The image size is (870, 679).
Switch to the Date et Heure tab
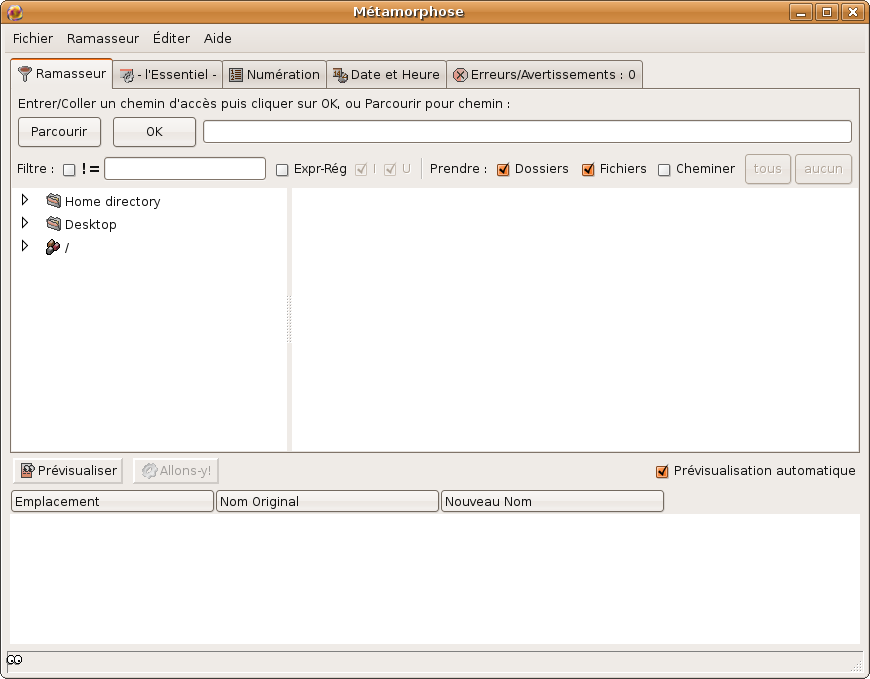[x=386, y=74]
